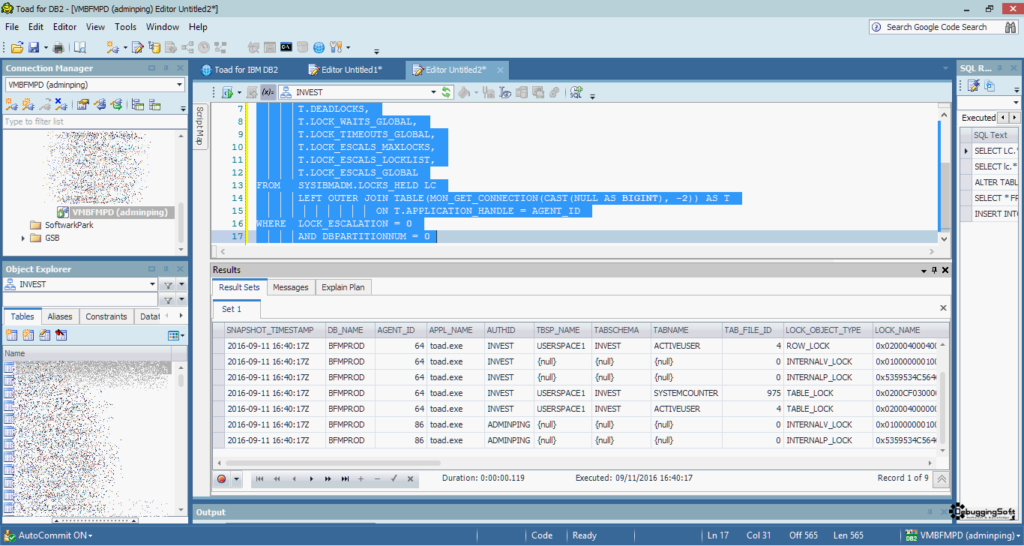Image resolution: width=1024 pixels, height=546 pixels.
Task: Click the Script Map side tab
Action: [x=200, y=126]
